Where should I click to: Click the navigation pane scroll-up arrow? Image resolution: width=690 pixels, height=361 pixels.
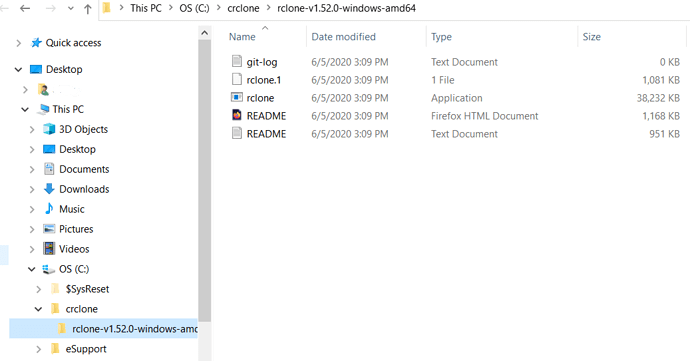204,33
